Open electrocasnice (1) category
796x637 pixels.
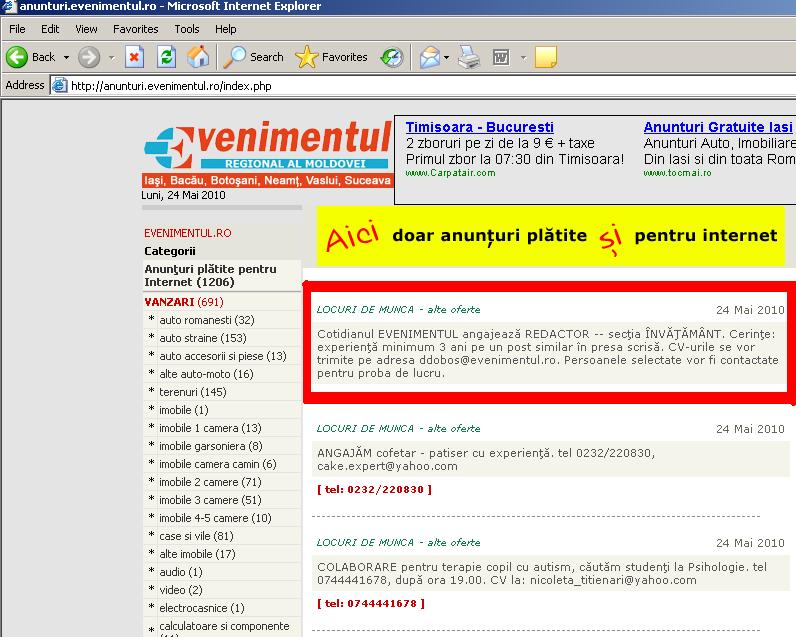tap(202, 608)
